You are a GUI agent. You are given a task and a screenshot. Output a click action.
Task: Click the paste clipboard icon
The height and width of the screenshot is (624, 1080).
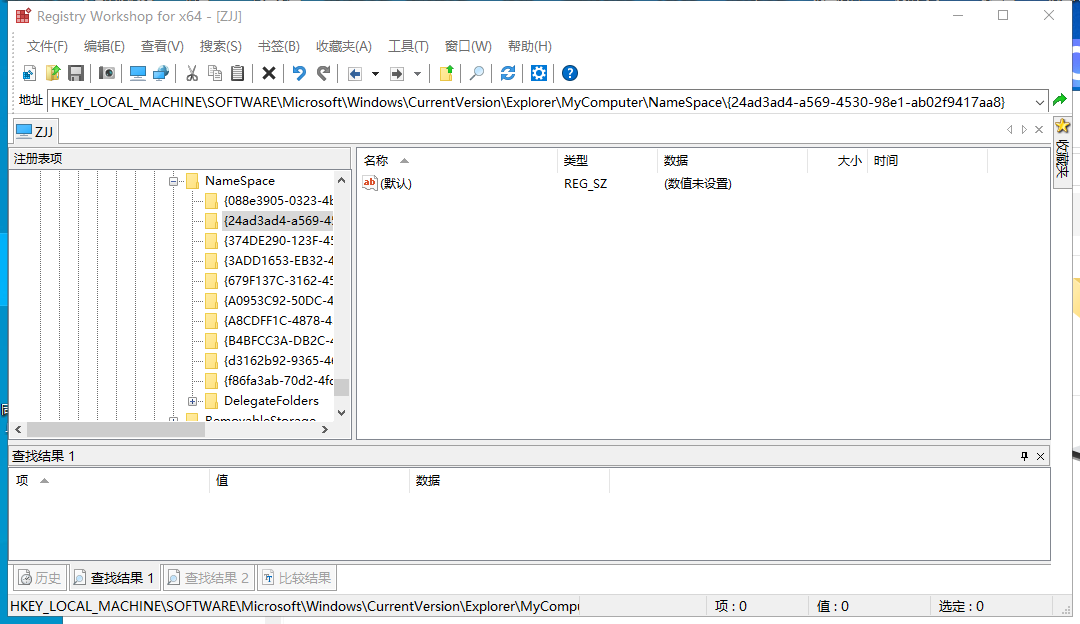point(238,73)
